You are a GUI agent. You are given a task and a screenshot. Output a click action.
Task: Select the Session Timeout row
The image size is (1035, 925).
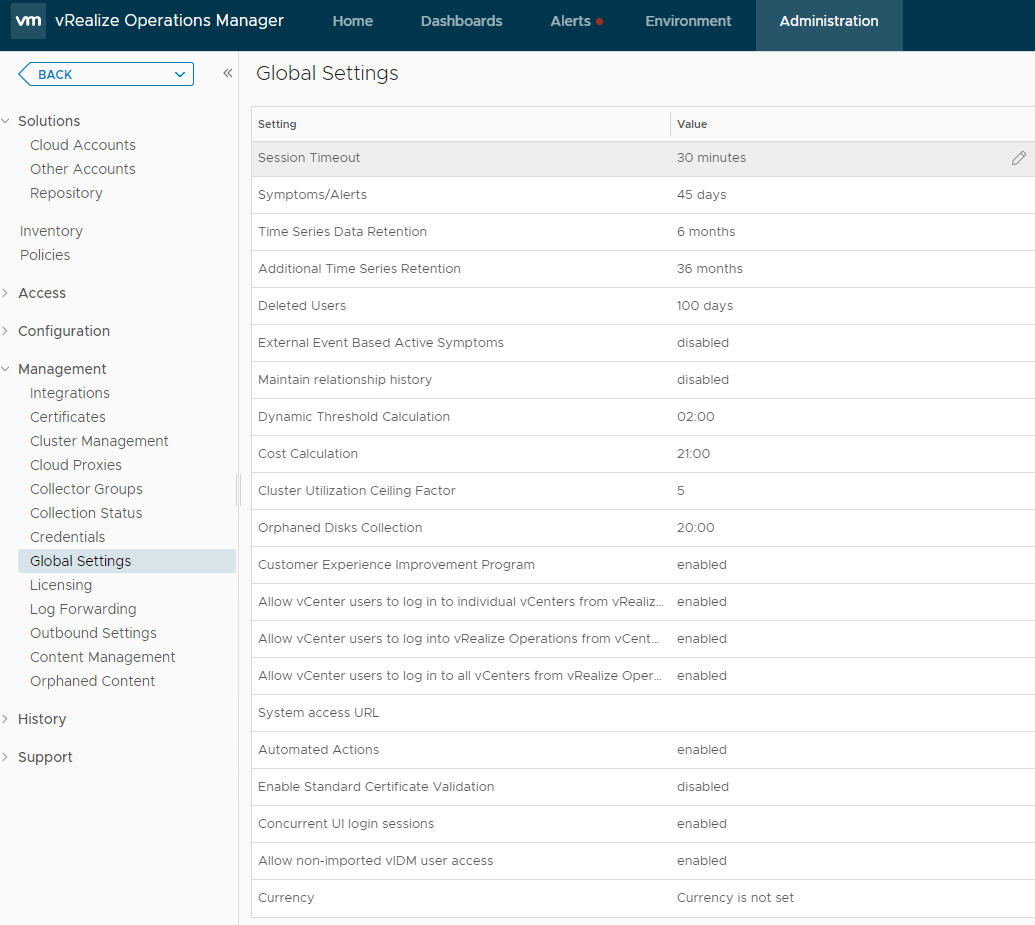point(643,158)
